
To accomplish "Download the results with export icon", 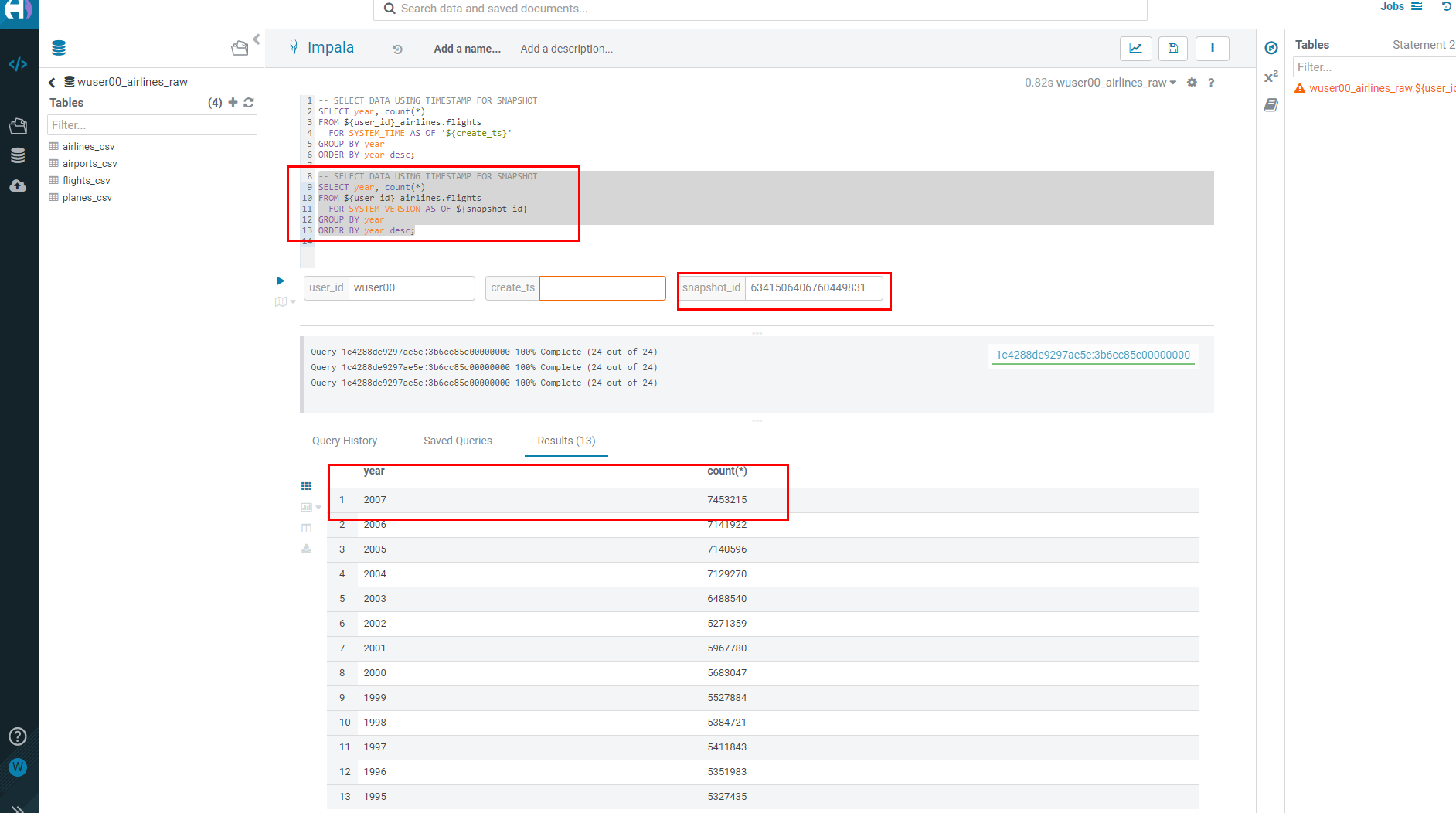I will [x=306, y=548].
